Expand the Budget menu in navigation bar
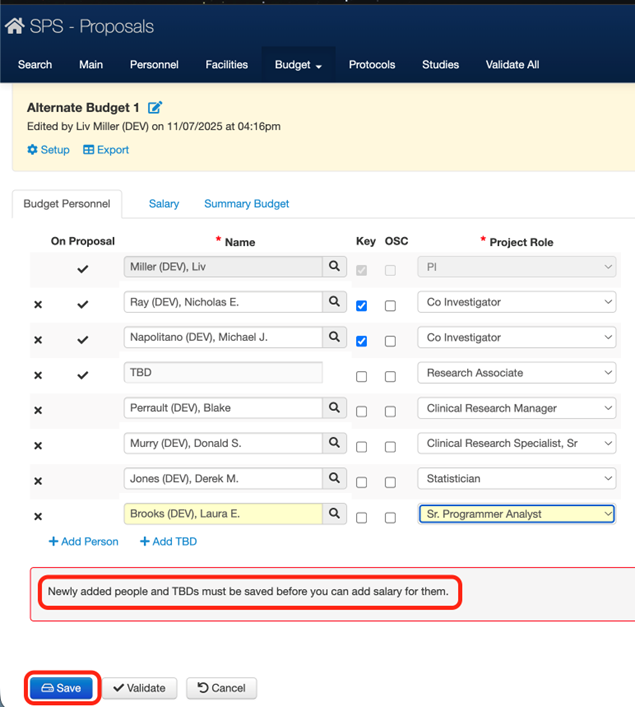This screenshot has width=635, height=707. pos(298,65)
